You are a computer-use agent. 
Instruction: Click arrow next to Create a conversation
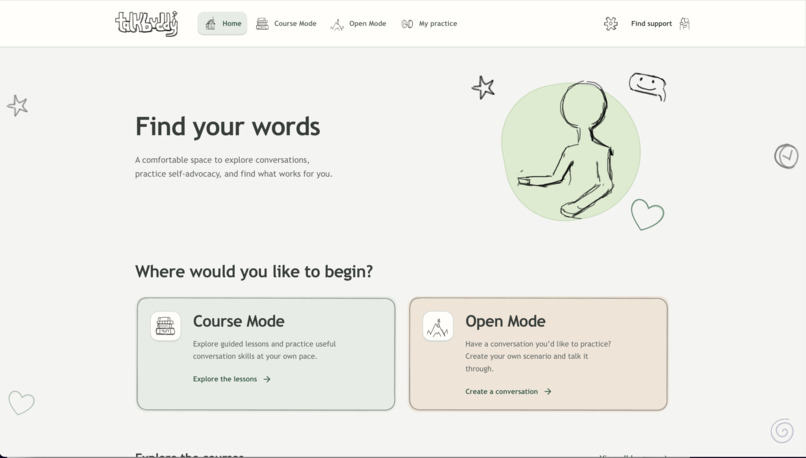[x=548, y=392]
